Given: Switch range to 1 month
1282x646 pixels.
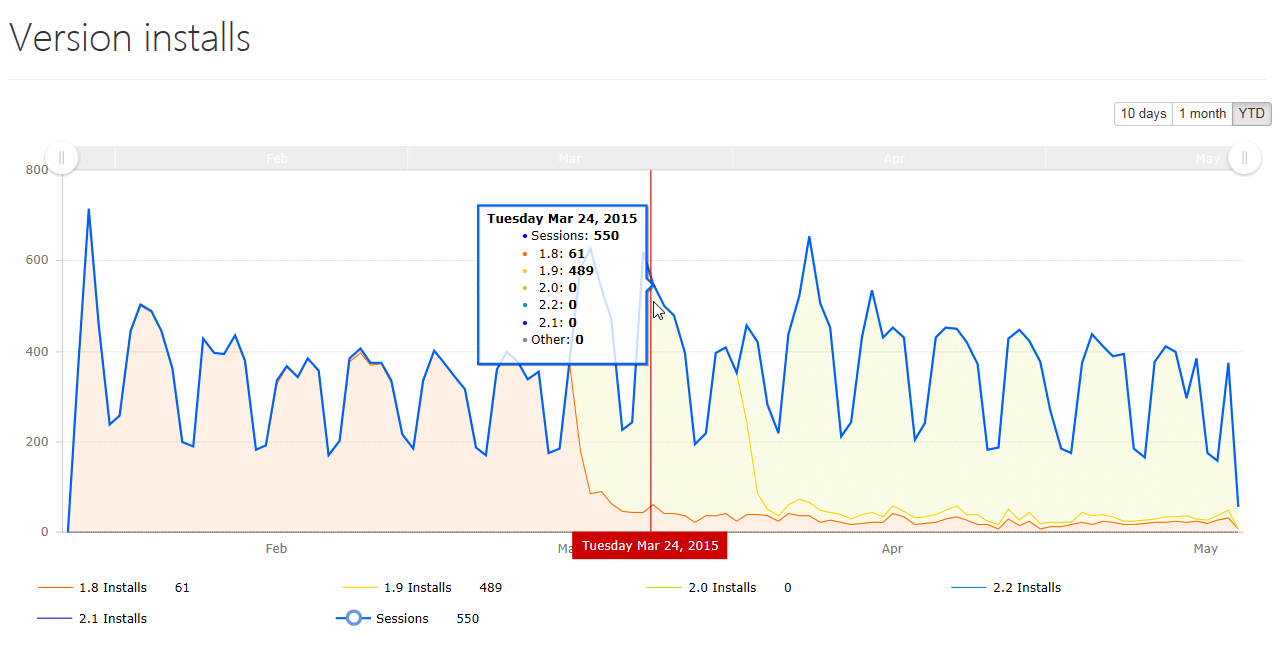Looking at the screenshot, I should (1202, 114).
